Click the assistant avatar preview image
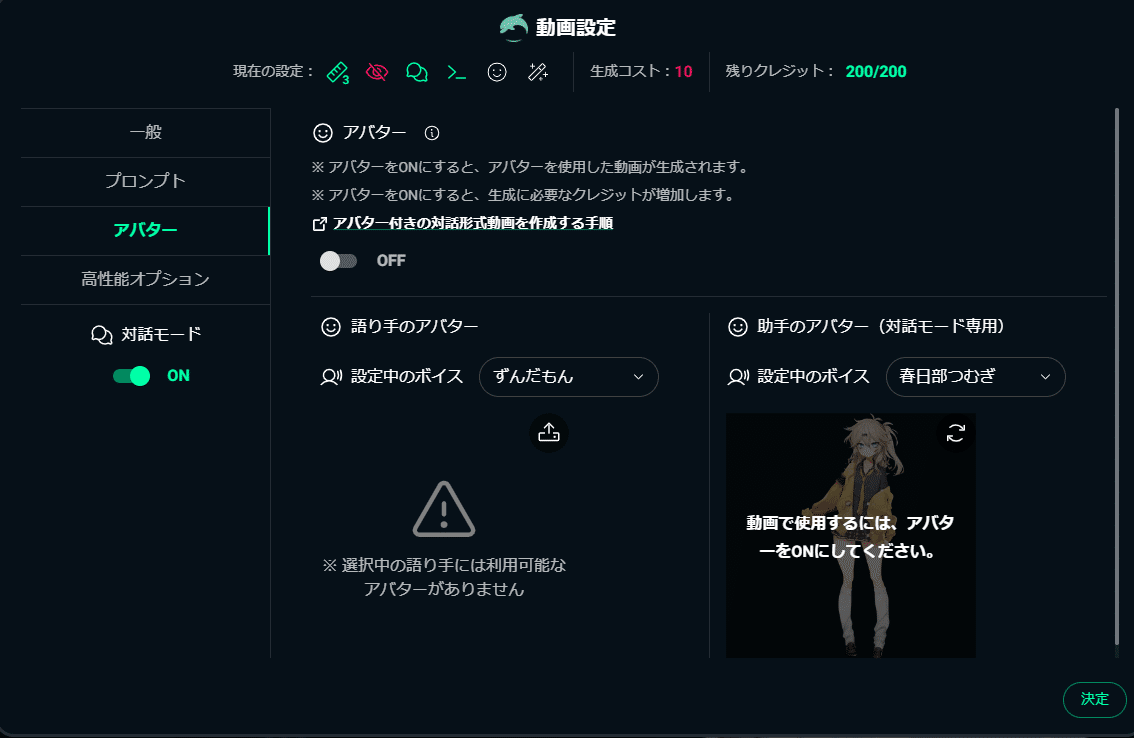 coord(850,535)
